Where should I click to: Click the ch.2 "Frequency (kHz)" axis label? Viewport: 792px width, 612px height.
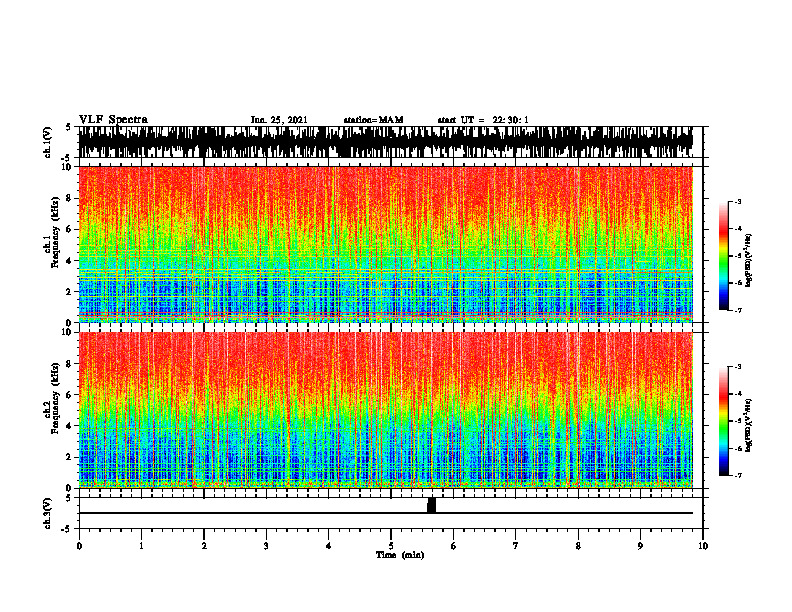55,398
